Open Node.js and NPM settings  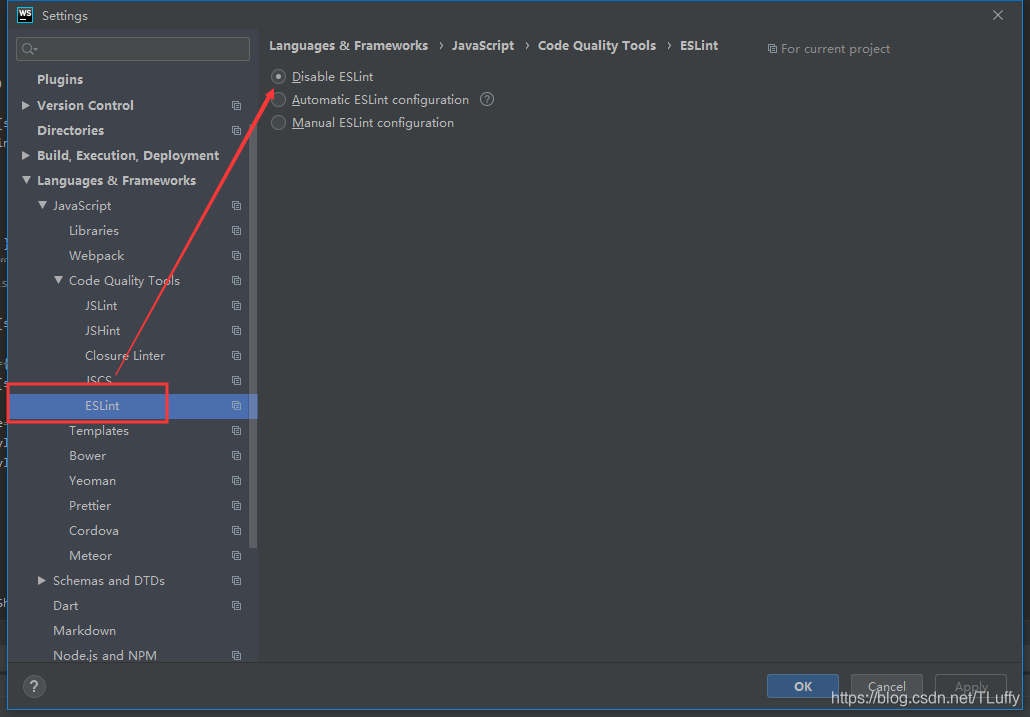coord(105,655)
